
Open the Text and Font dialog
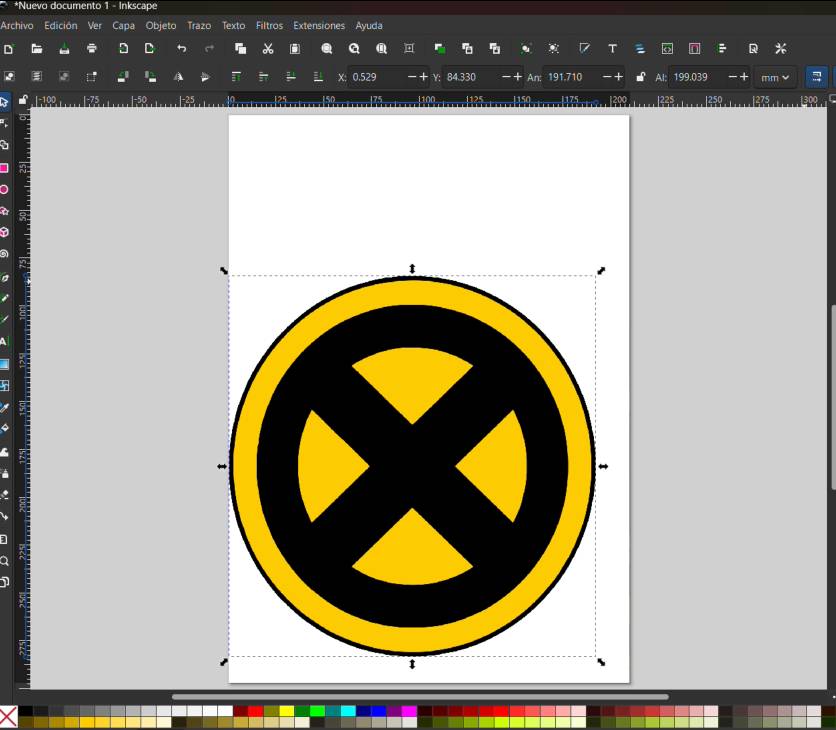(613, 49)
